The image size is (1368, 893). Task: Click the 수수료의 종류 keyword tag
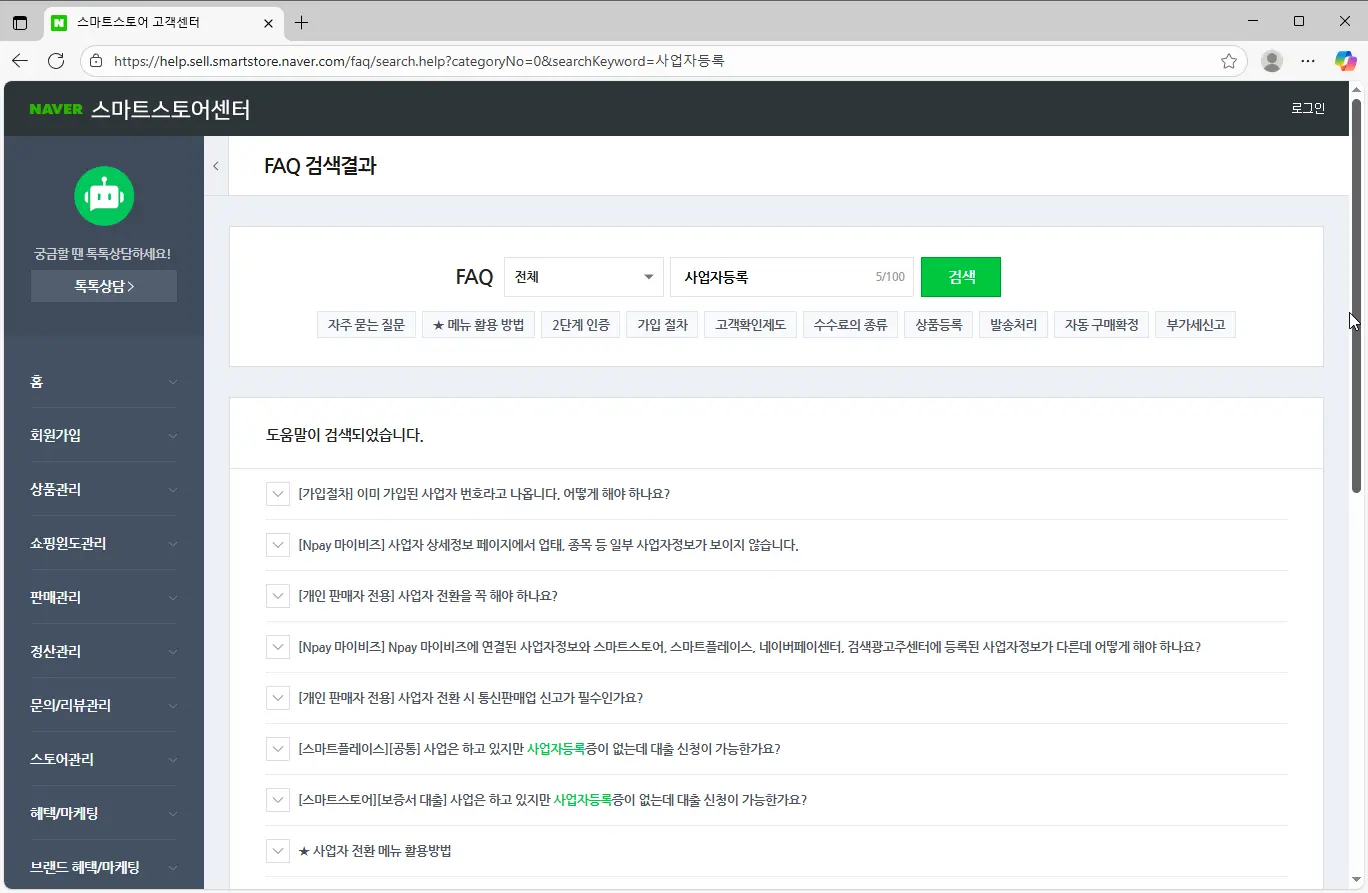[x=850, y=325]
